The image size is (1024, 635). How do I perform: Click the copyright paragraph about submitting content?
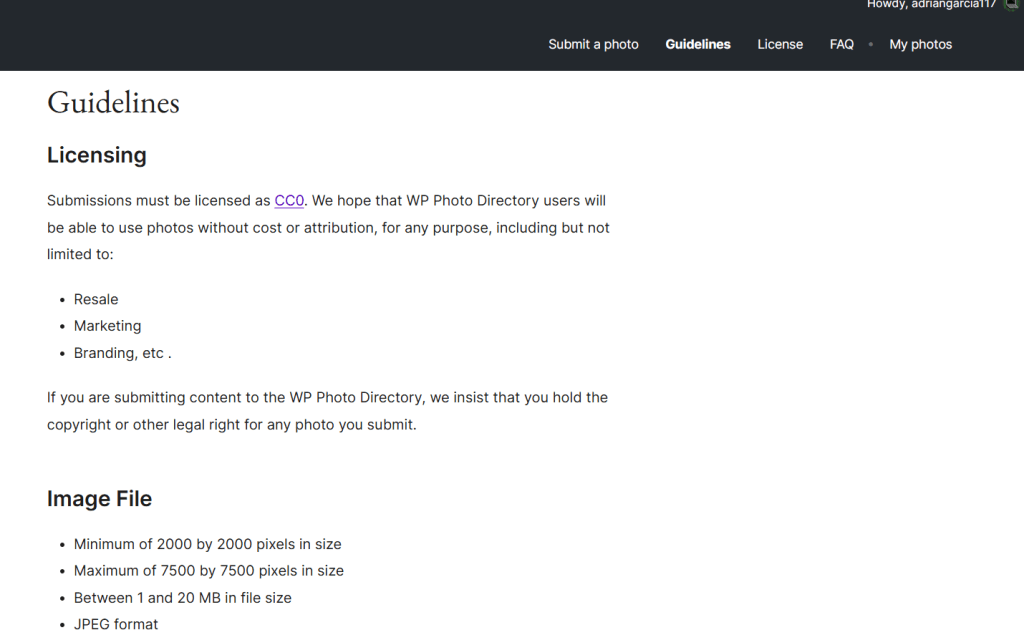[x=327, y=411]
